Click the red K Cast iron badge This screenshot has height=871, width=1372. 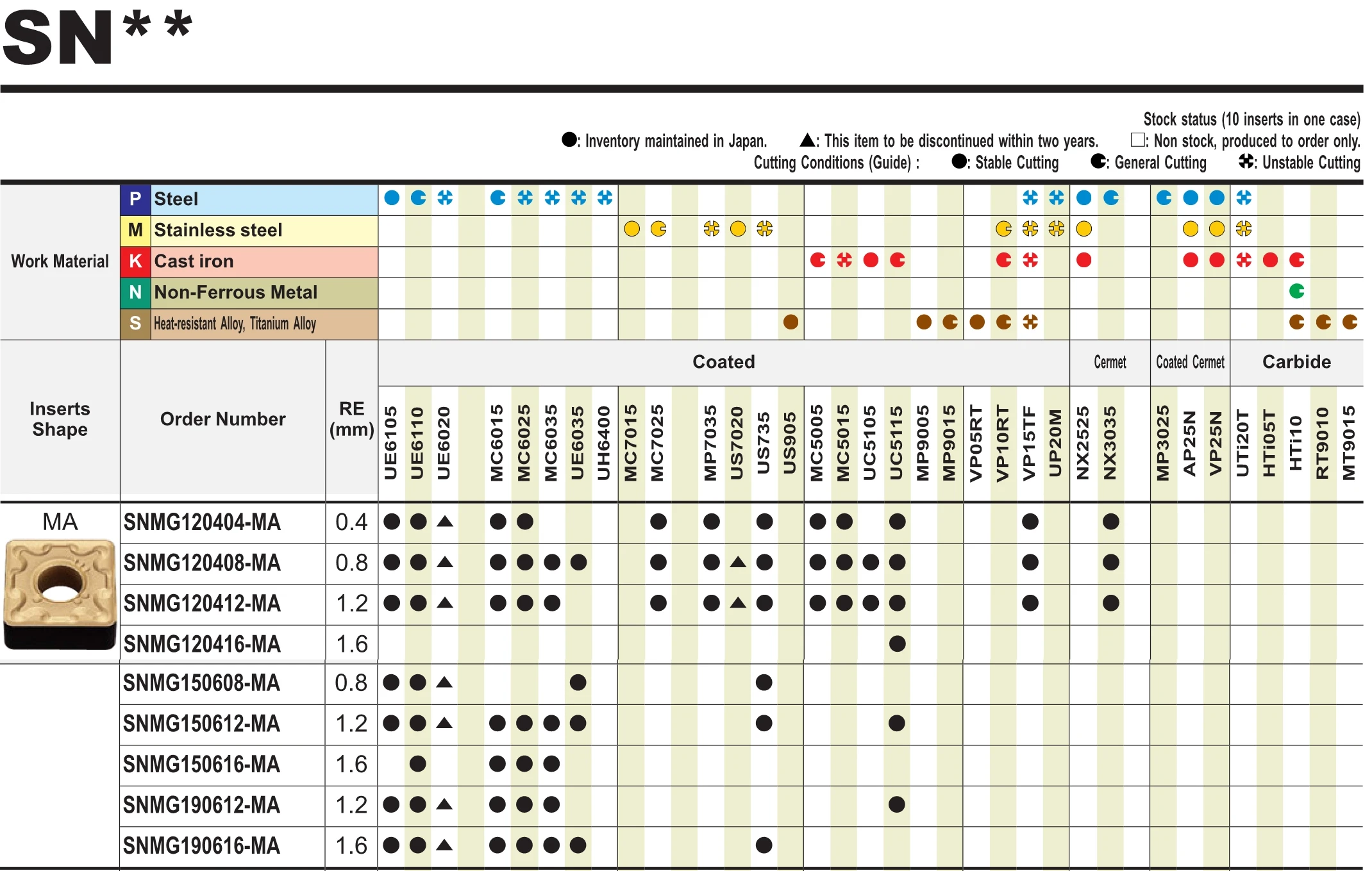135,261
